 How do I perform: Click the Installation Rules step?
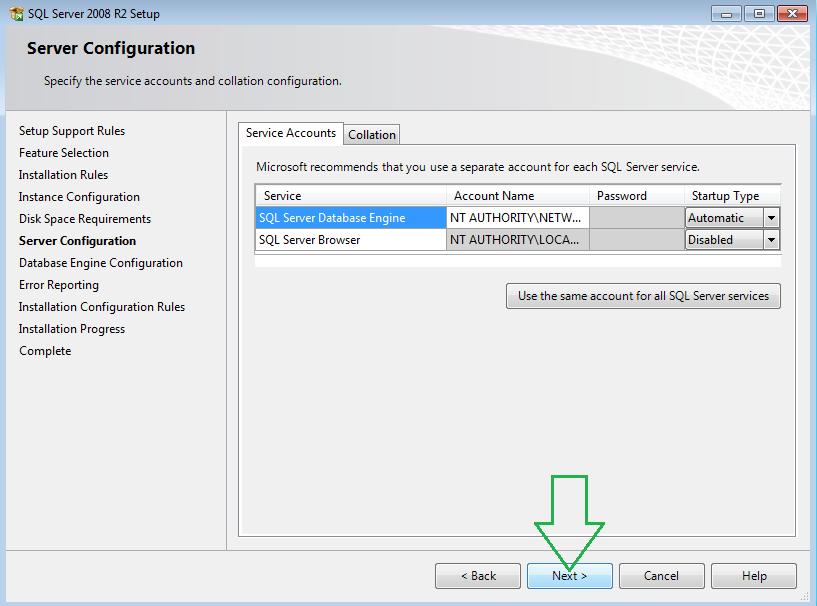63,175
